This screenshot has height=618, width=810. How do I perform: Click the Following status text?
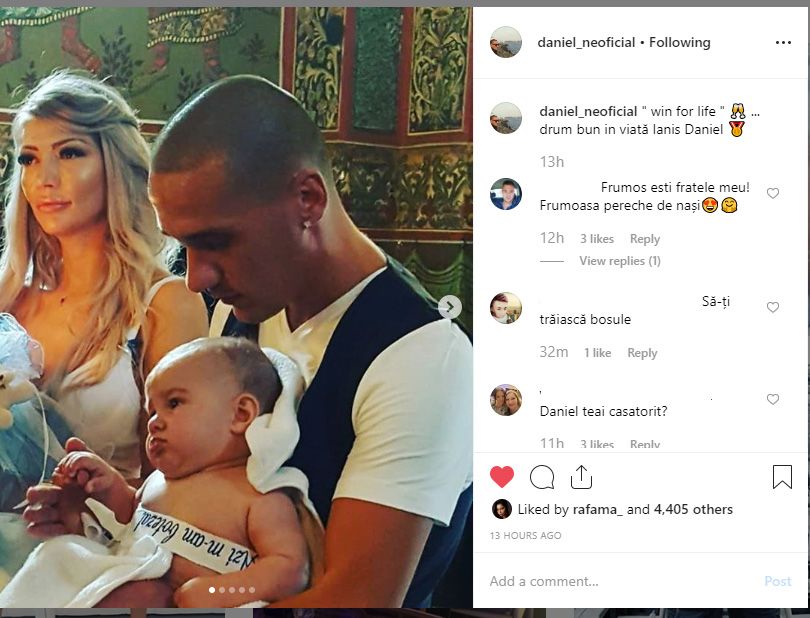(x=679, y=42)
